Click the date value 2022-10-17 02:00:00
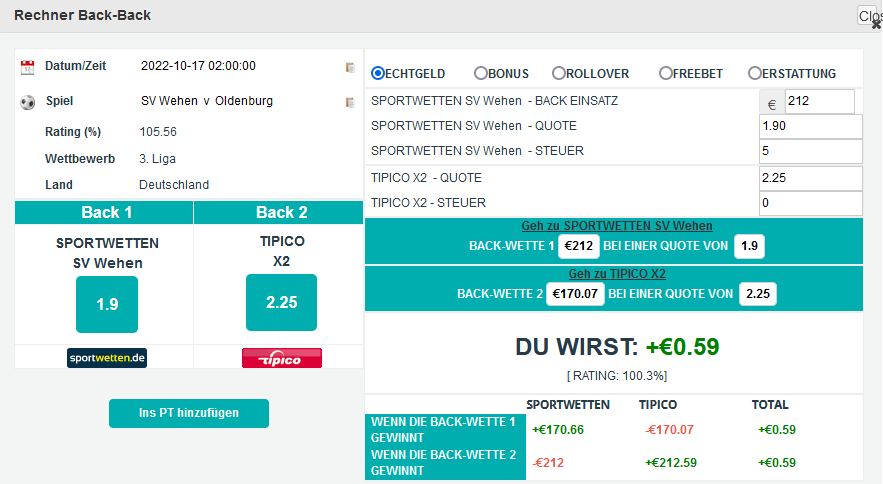The width and height of the screenshot is (883, 484). click(x=198, y=66)
